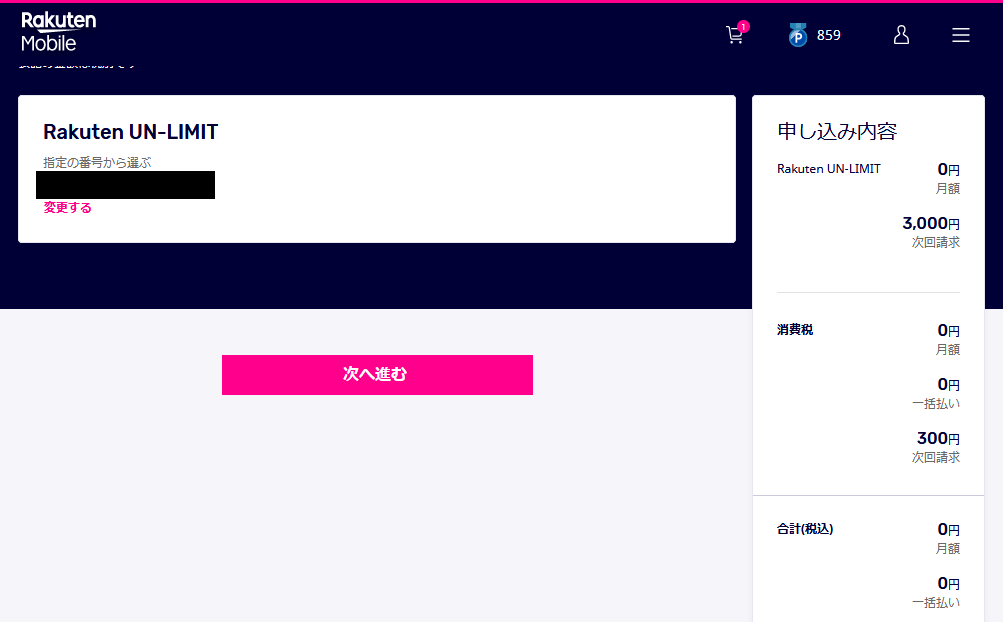
Task: Select the blacked-out phone number box
Action: click(x=125, y=185)
